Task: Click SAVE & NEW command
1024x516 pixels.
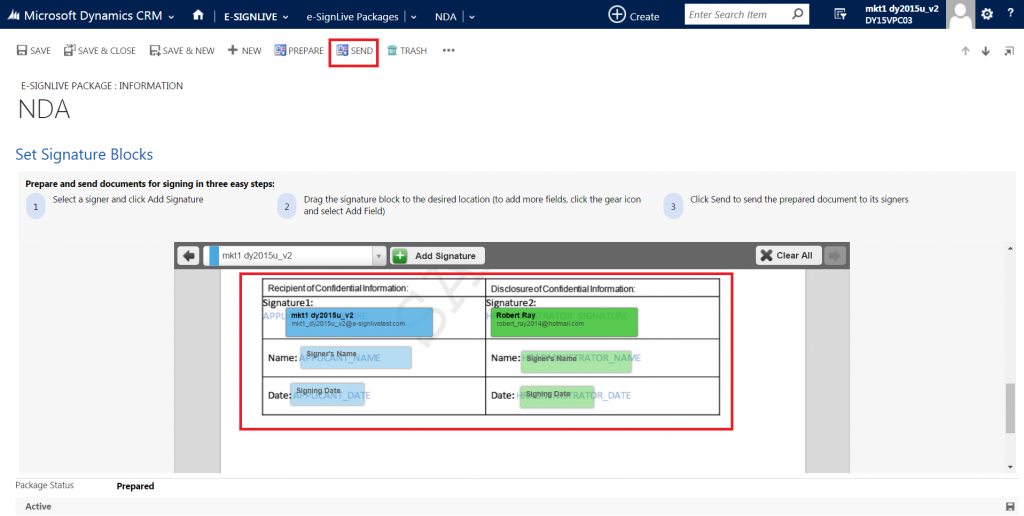Action: click(182, 50)
